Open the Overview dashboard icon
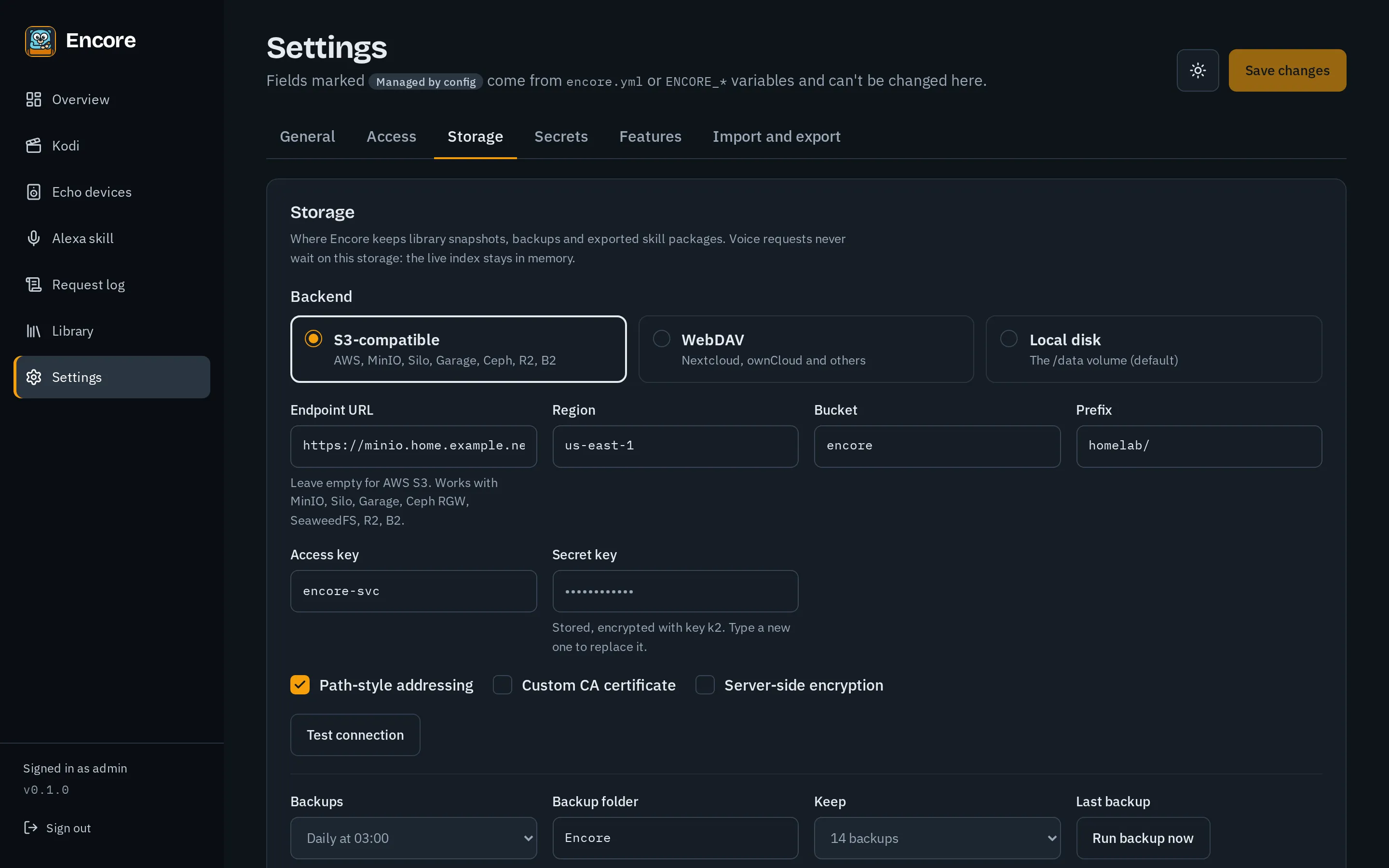Viewport: 1389px width, 868px height. point(34,99)
